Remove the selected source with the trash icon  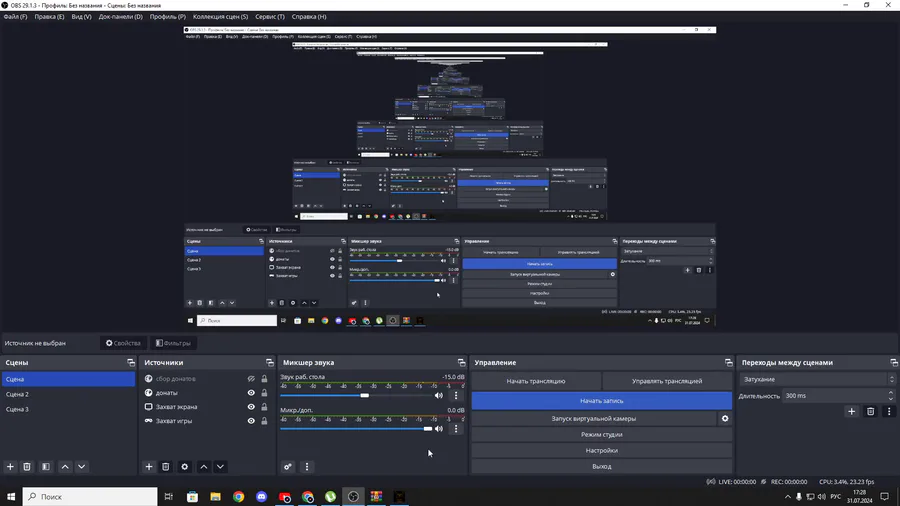pyautogui.click(x=165, y=467)
